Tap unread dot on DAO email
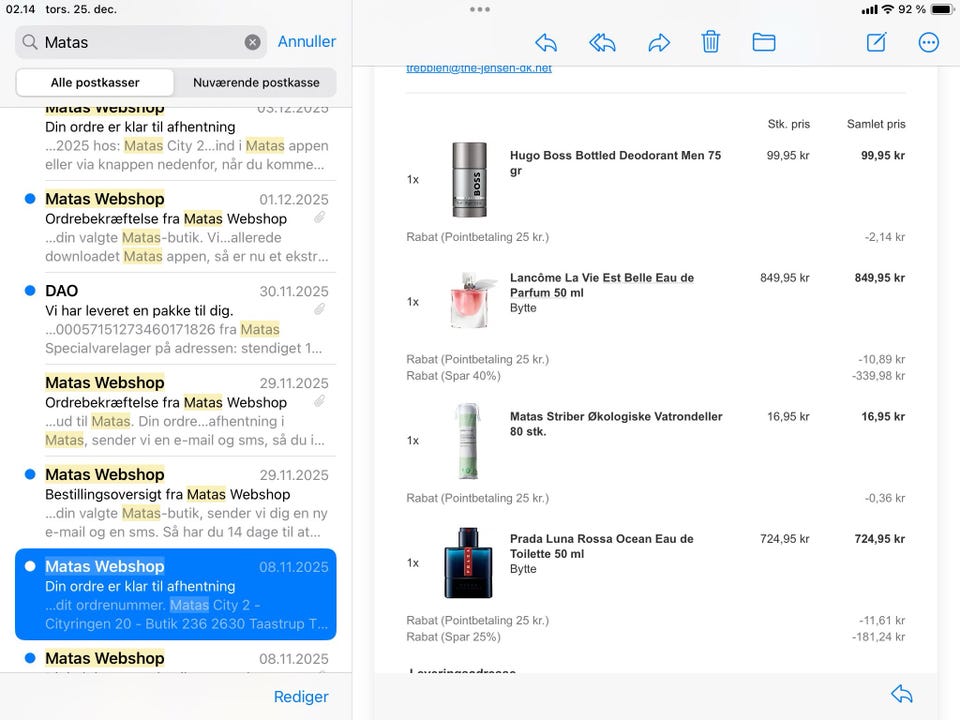 pyautogui.click(x=29, y=290)
